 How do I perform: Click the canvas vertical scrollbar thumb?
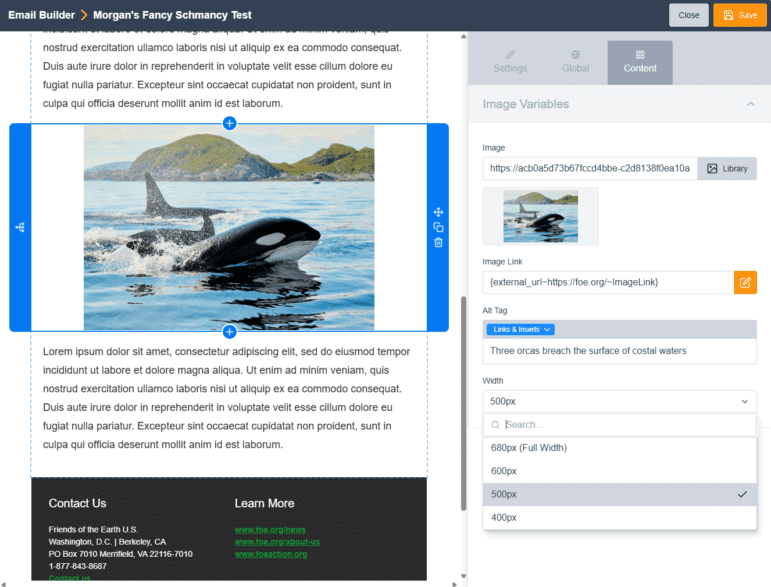click(x=463, y=403)
